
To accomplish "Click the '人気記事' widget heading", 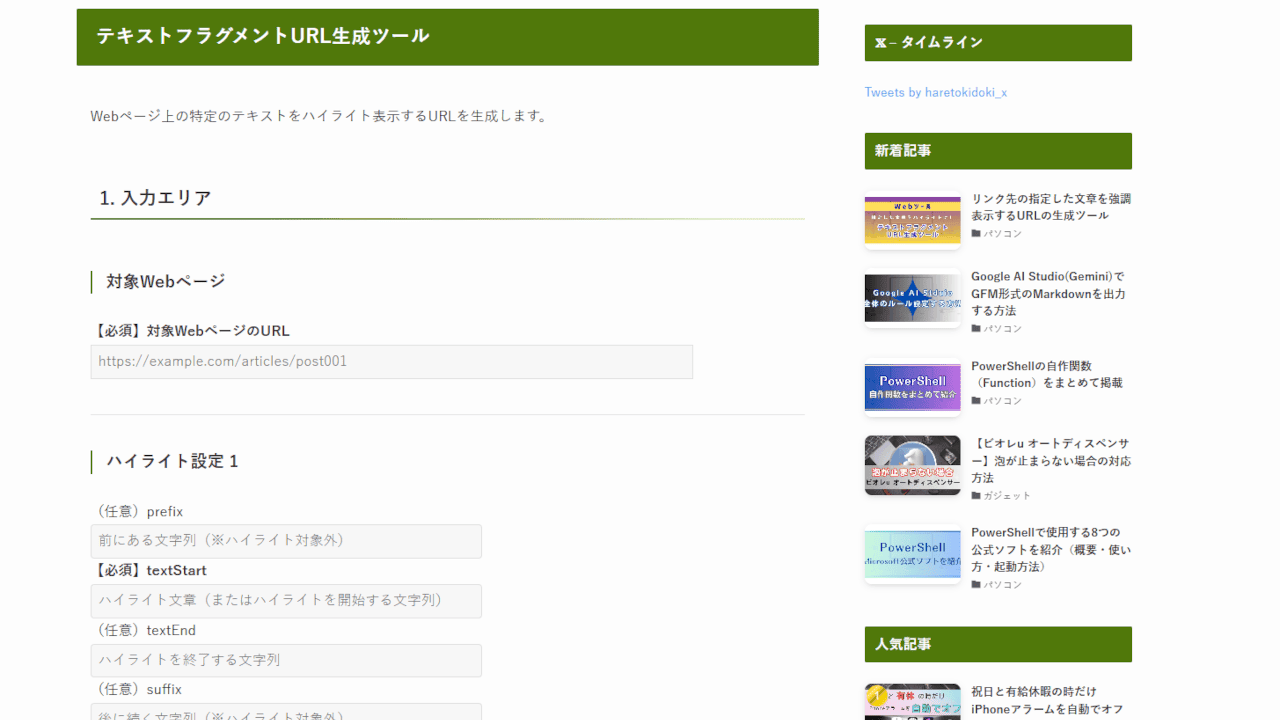I will tap(998, 644).
